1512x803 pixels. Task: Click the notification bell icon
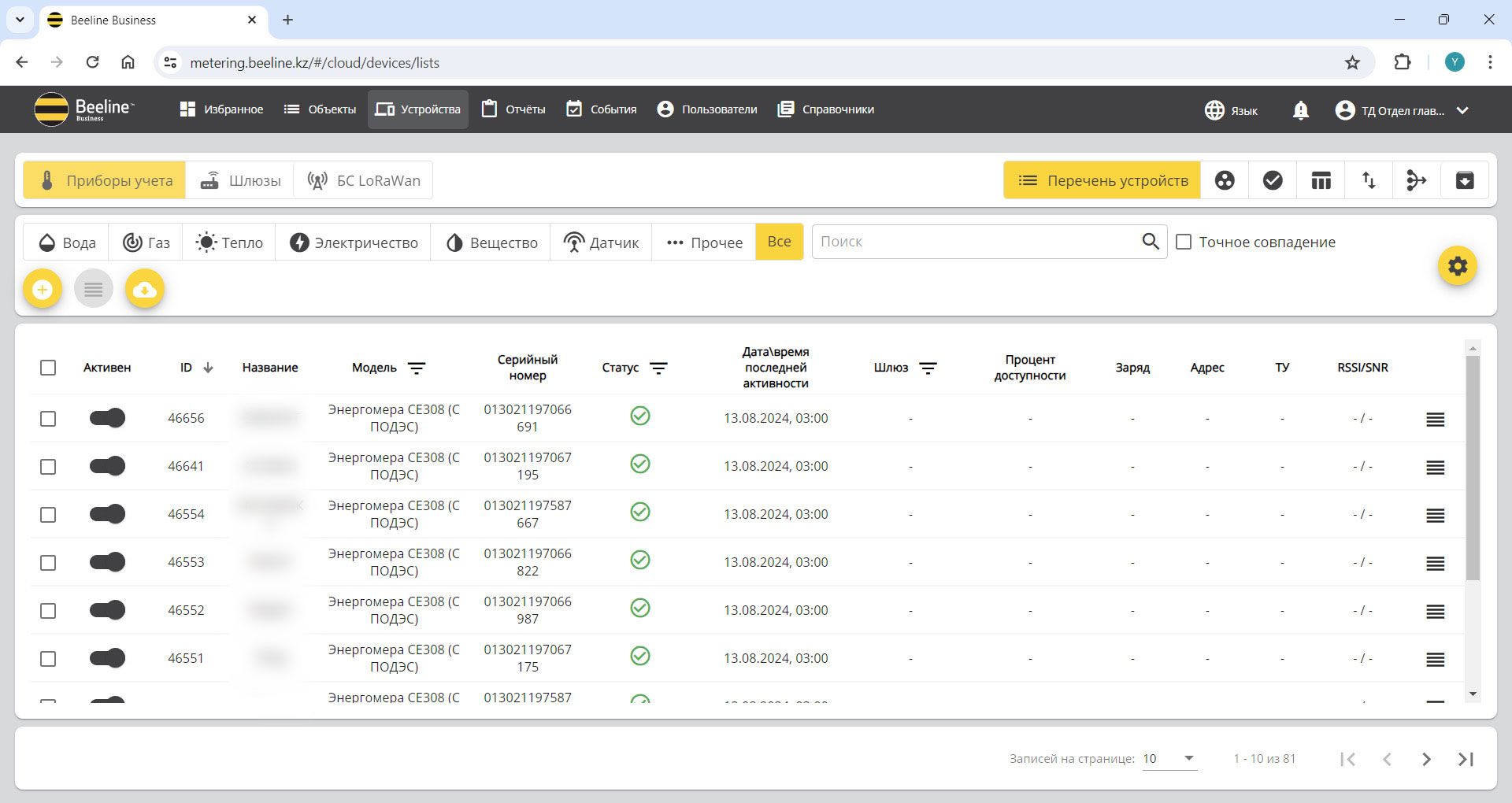point(1301,110)
